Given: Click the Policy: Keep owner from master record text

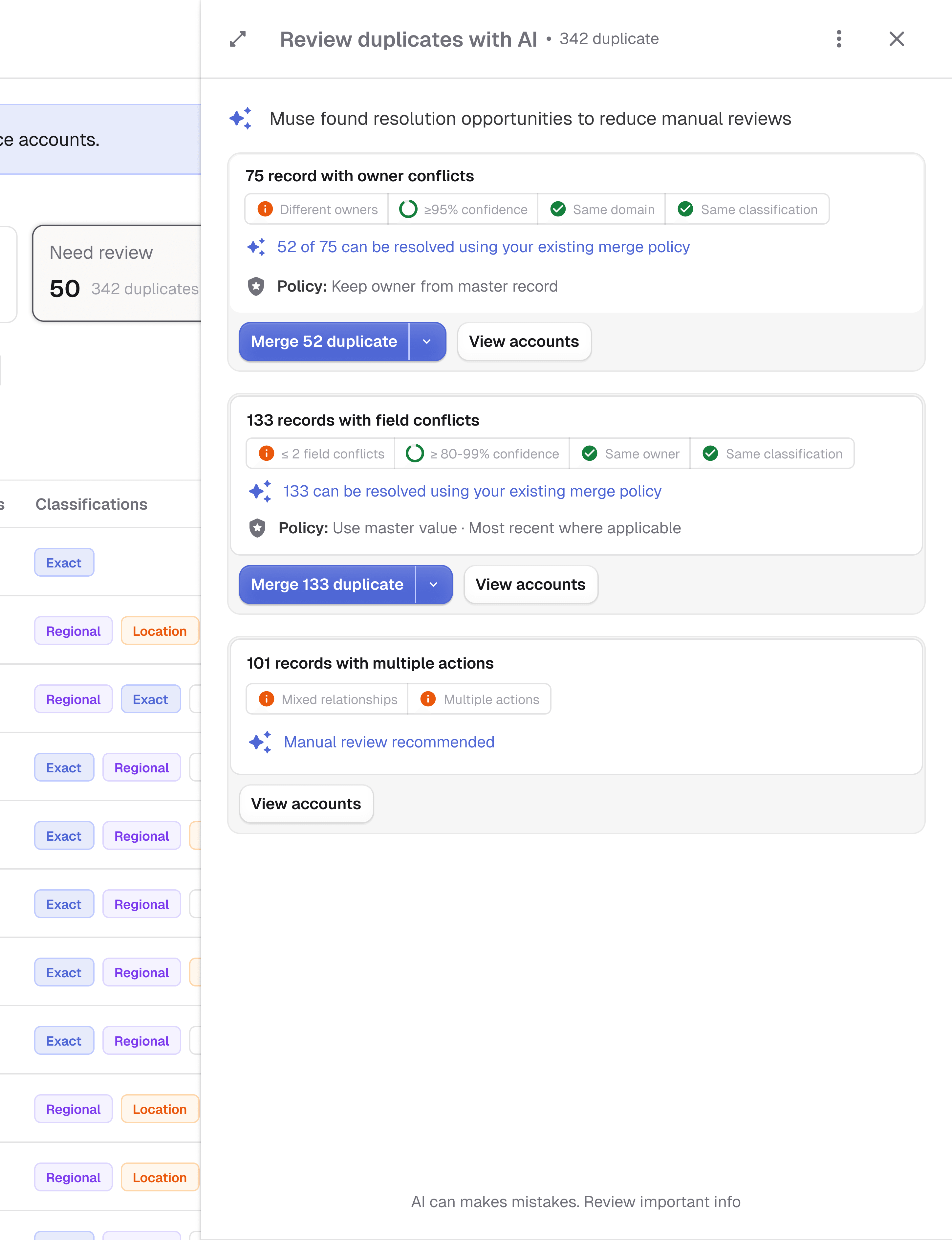Looking at the screenshot, I should click(x=417, y=286).
